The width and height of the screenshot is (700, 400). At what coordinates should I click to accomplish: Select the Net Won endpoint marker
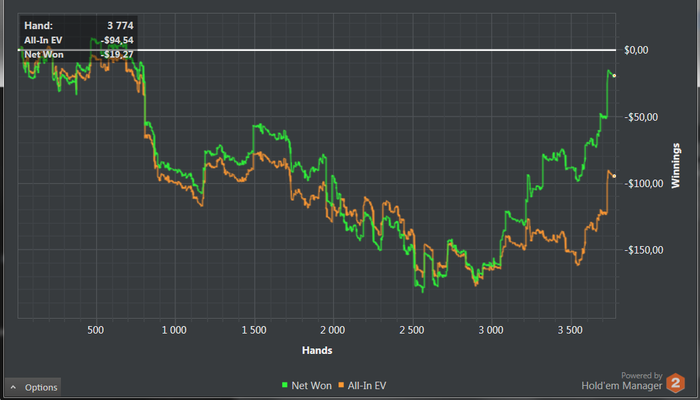(614, 76)
